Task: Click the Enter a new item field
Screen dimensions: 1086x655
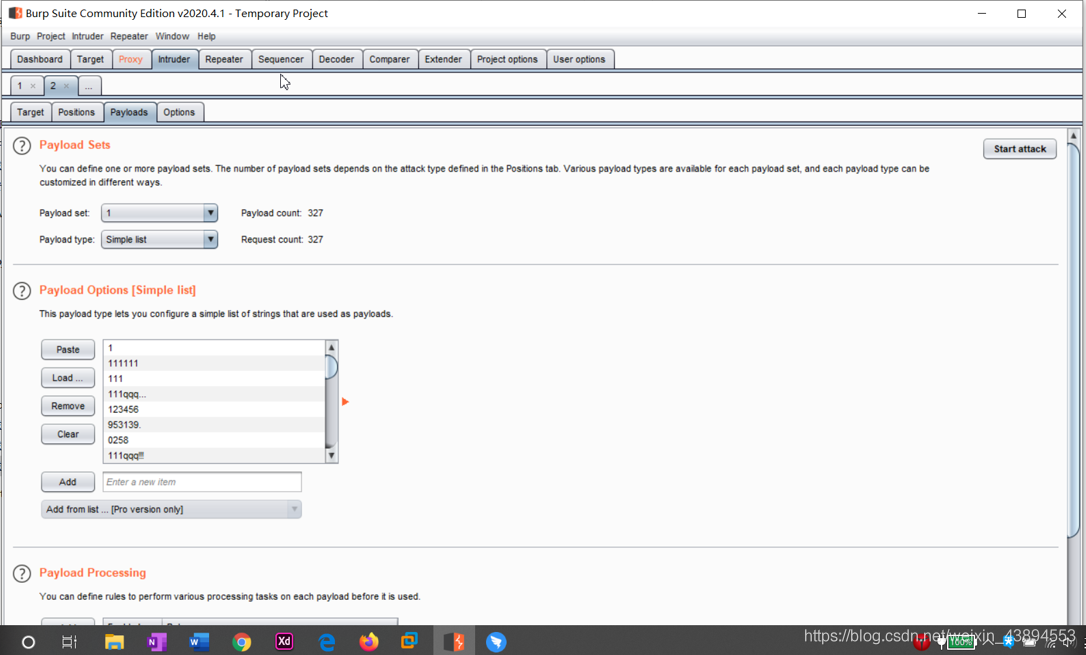Action: click(x=202, y=482)
